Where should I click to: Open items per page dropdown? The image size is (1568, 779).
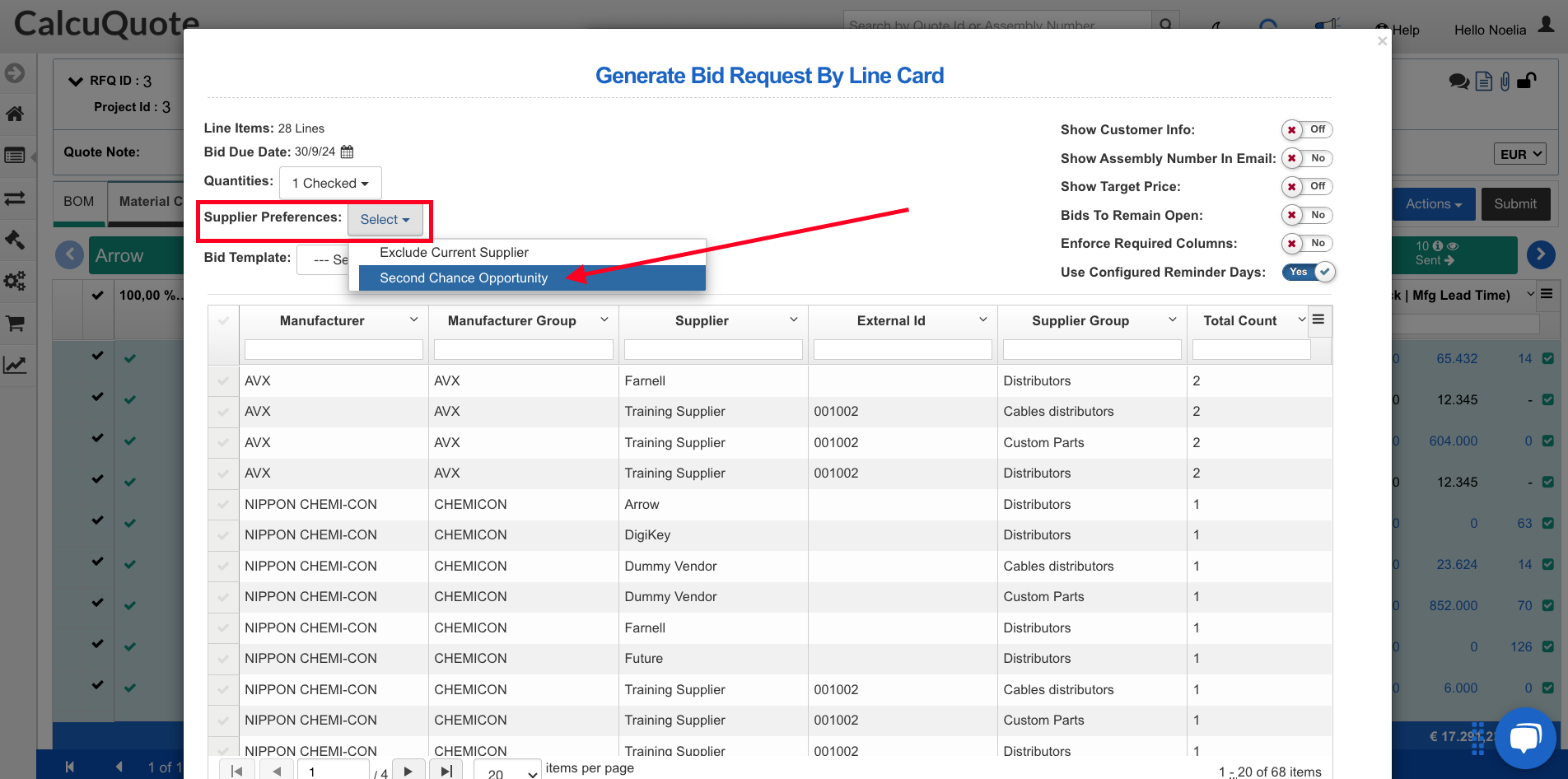pos(507,771)
